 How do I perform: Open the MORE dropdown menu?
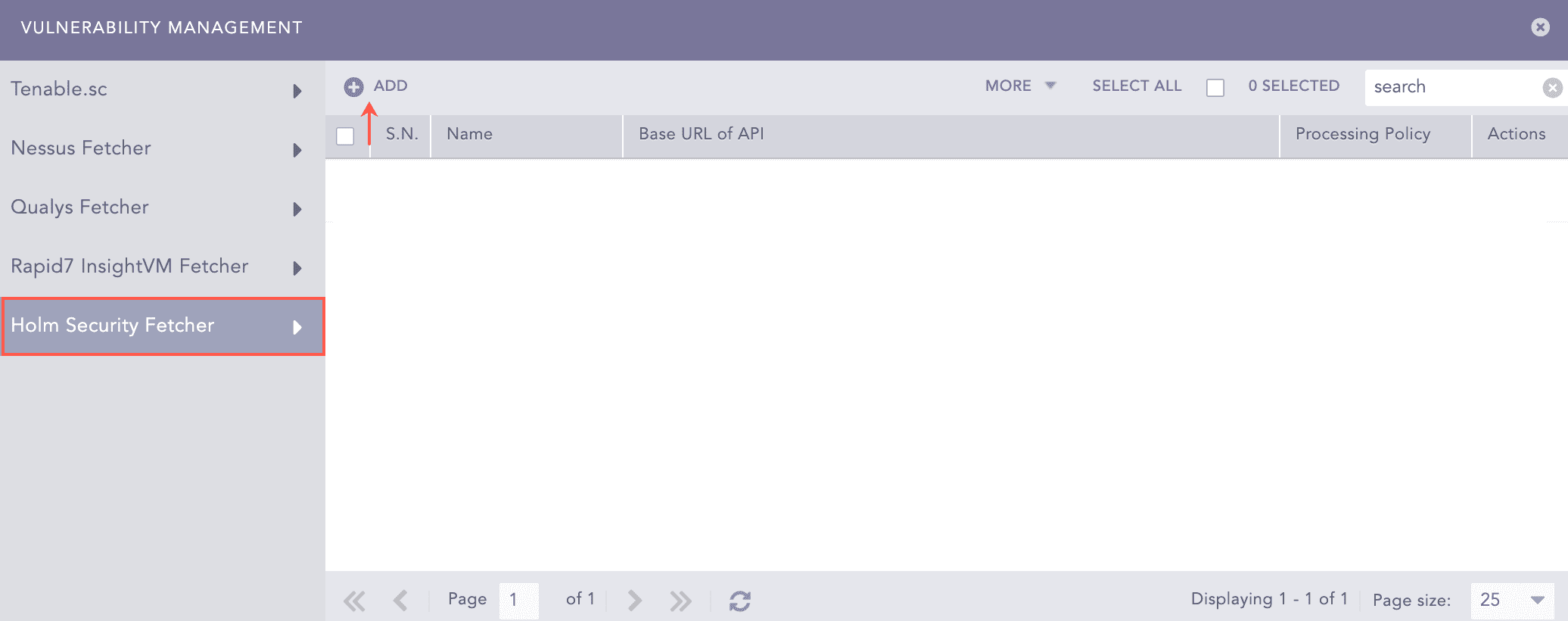pyautogui.click(x=1019, y=86)
